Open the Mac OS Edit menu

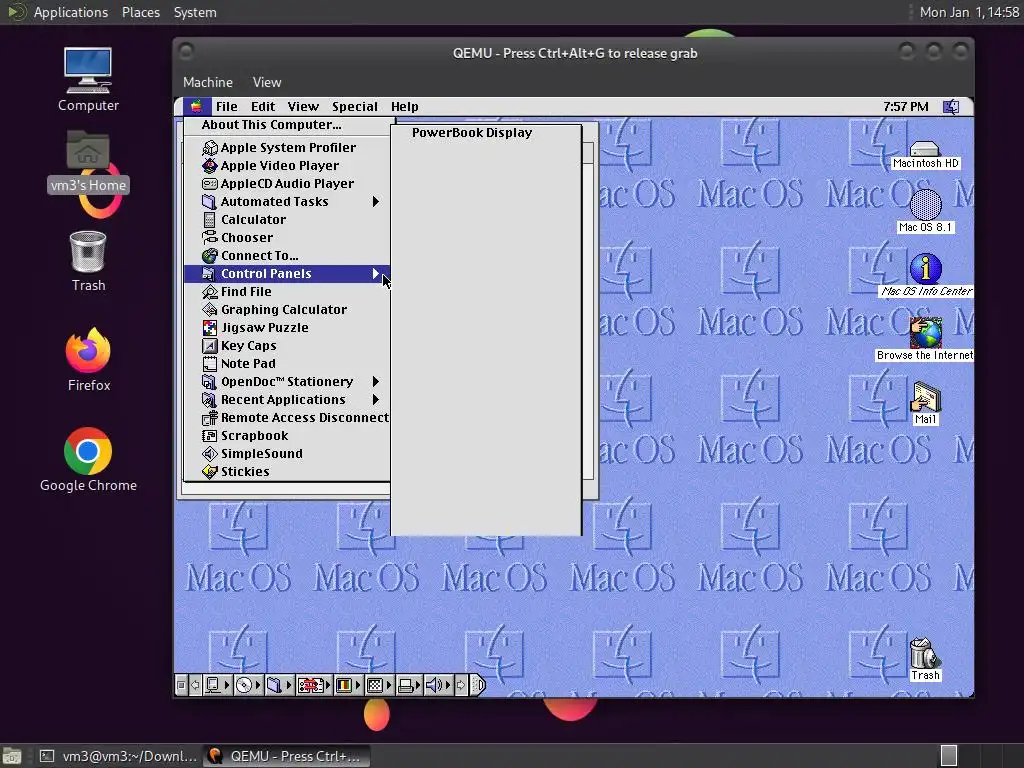click(263, 106)
